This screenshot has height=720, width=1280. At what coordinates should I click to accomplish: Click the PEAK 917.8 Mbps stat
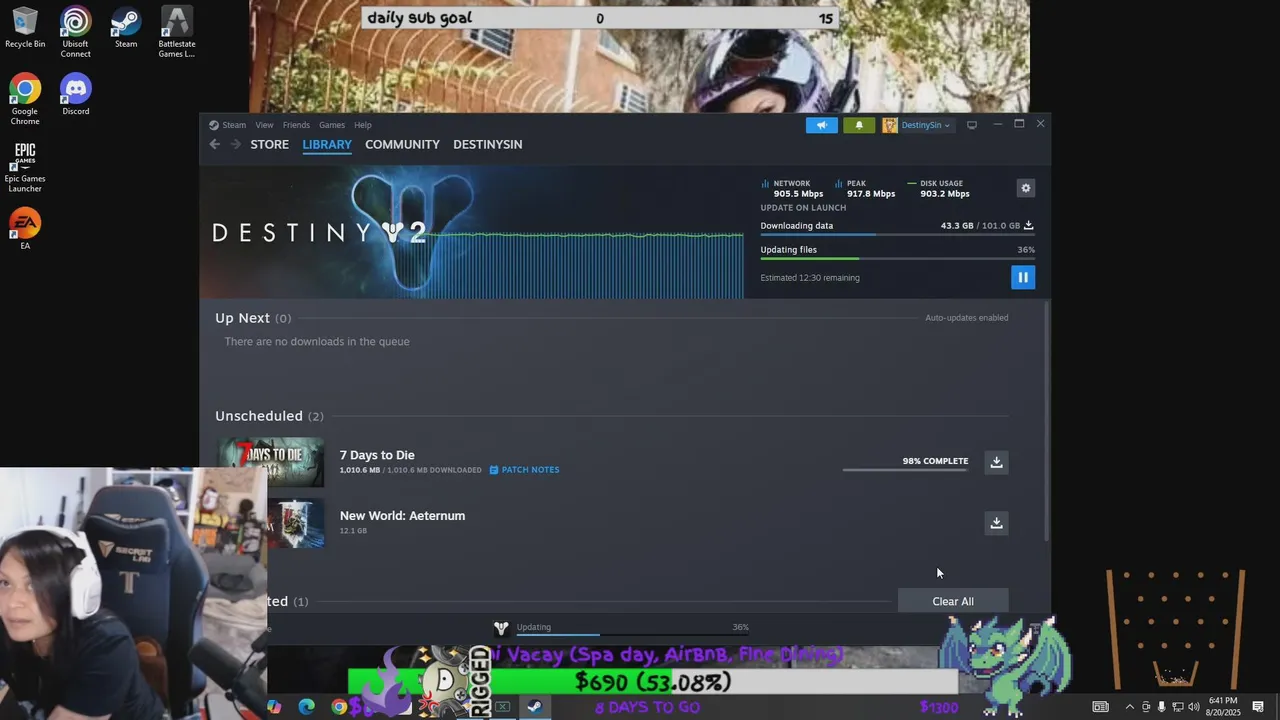(865, 189)
